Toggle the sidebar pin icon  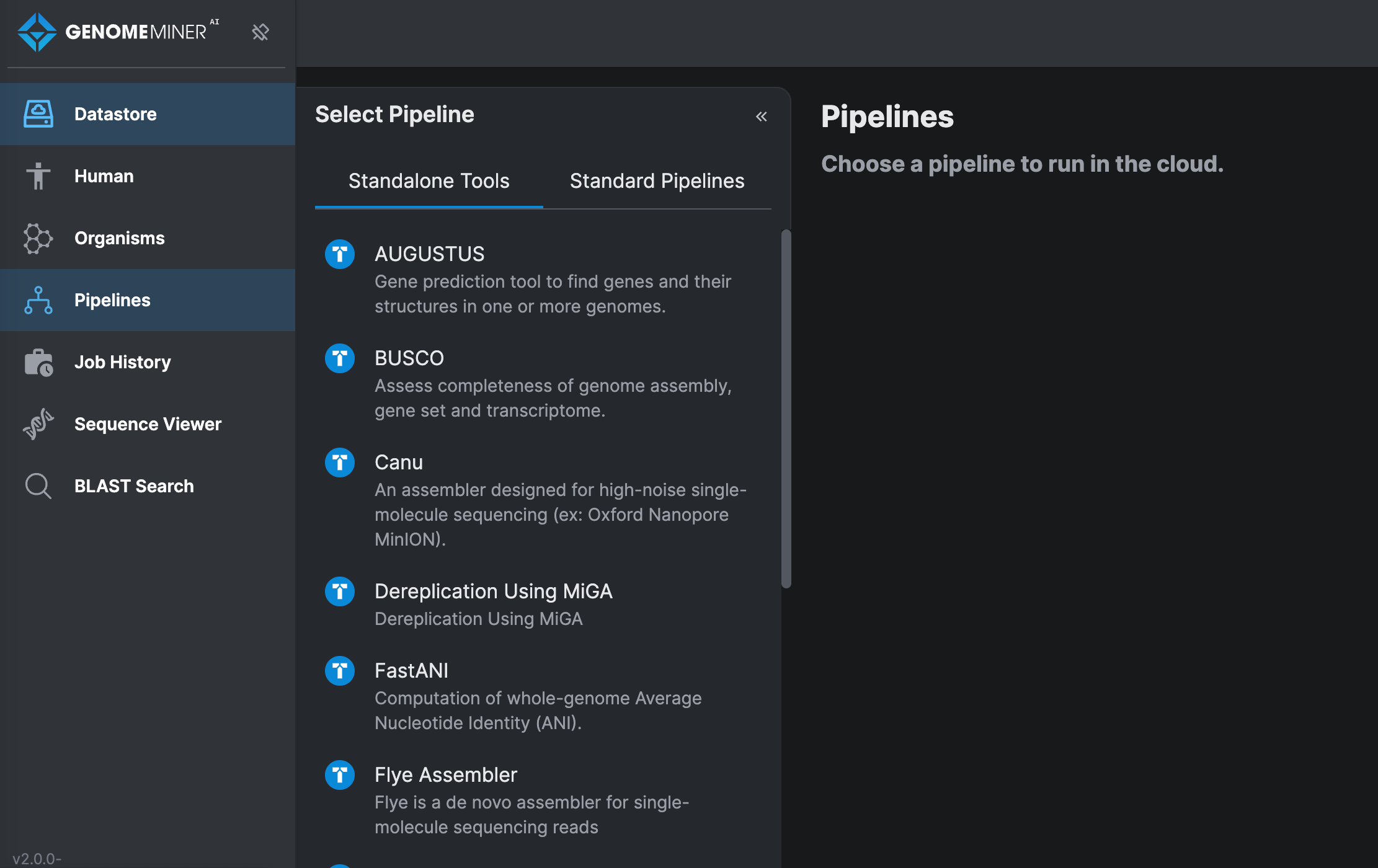tap(260, 32)
